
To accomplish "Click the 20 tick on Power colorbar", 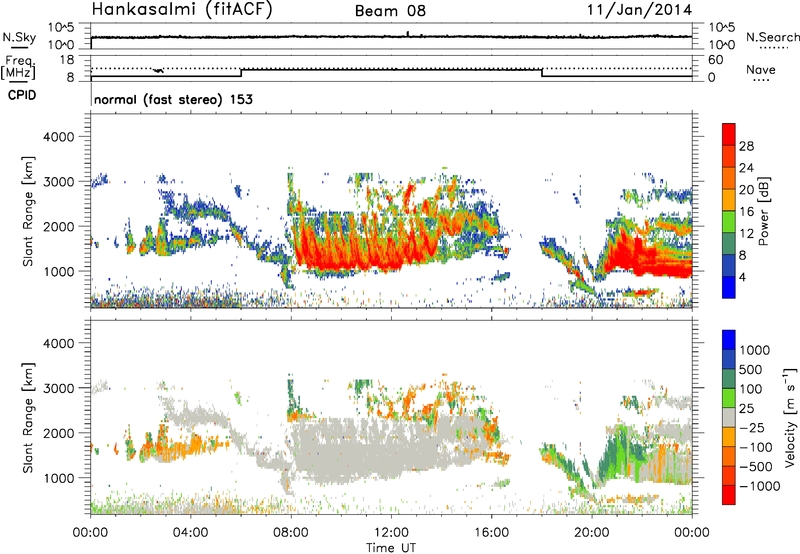I will (746, 190).
